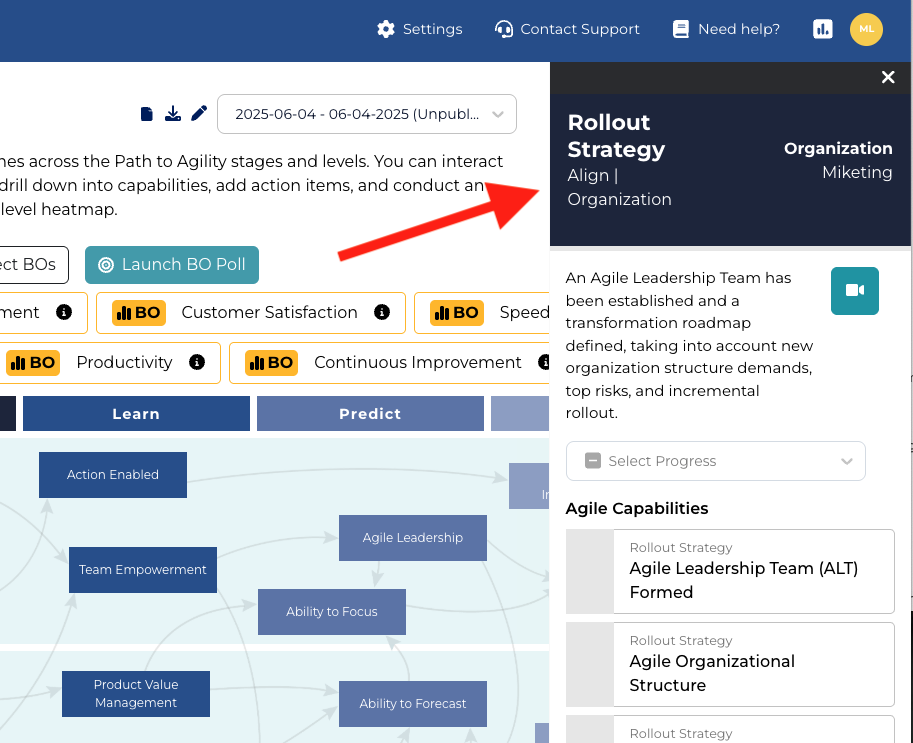Click the Settings text link
The image size is (913, 743).
(432, 29)
